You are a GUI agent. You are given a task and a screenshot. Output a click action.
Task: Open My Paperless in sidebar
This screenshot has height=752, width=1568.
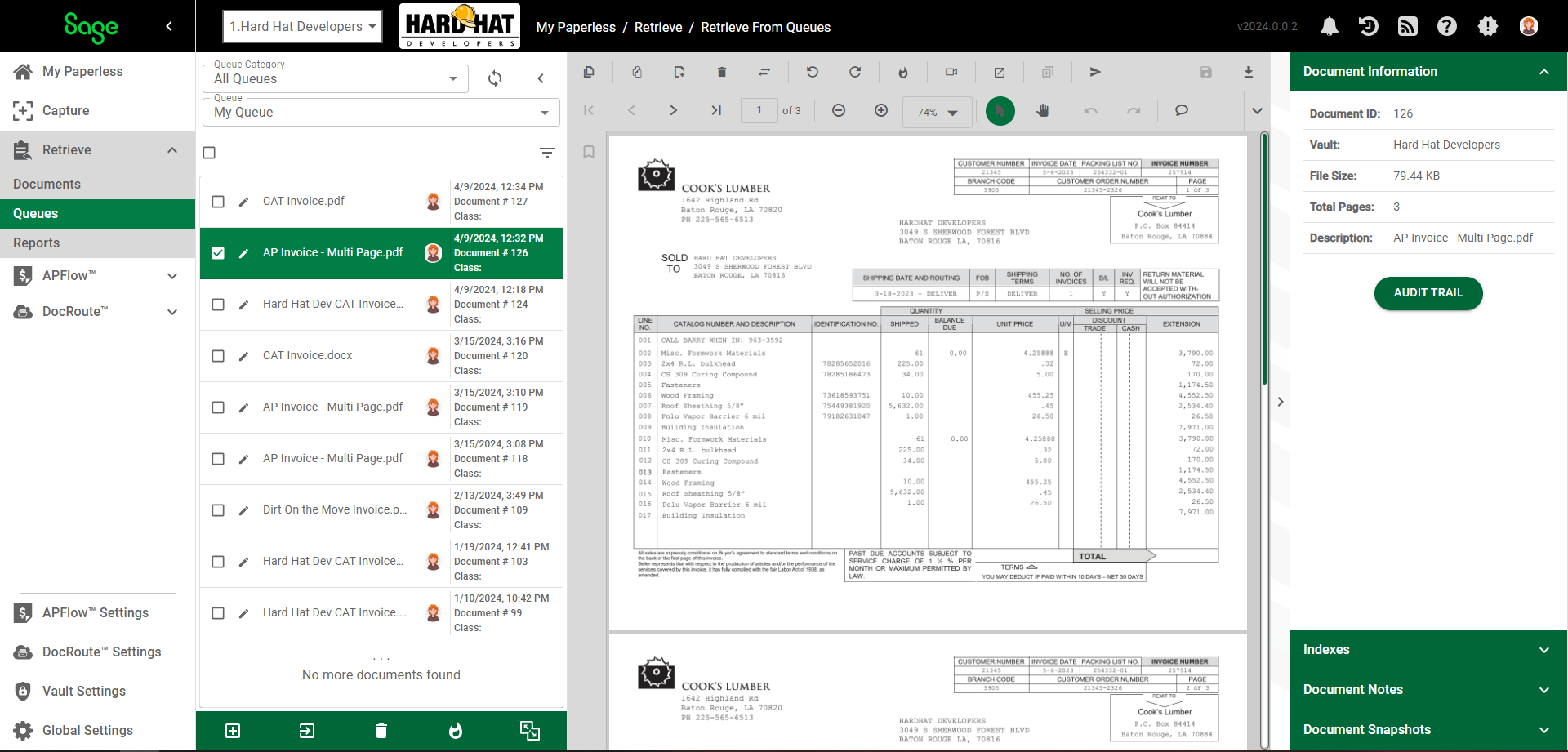click(97, 72)
